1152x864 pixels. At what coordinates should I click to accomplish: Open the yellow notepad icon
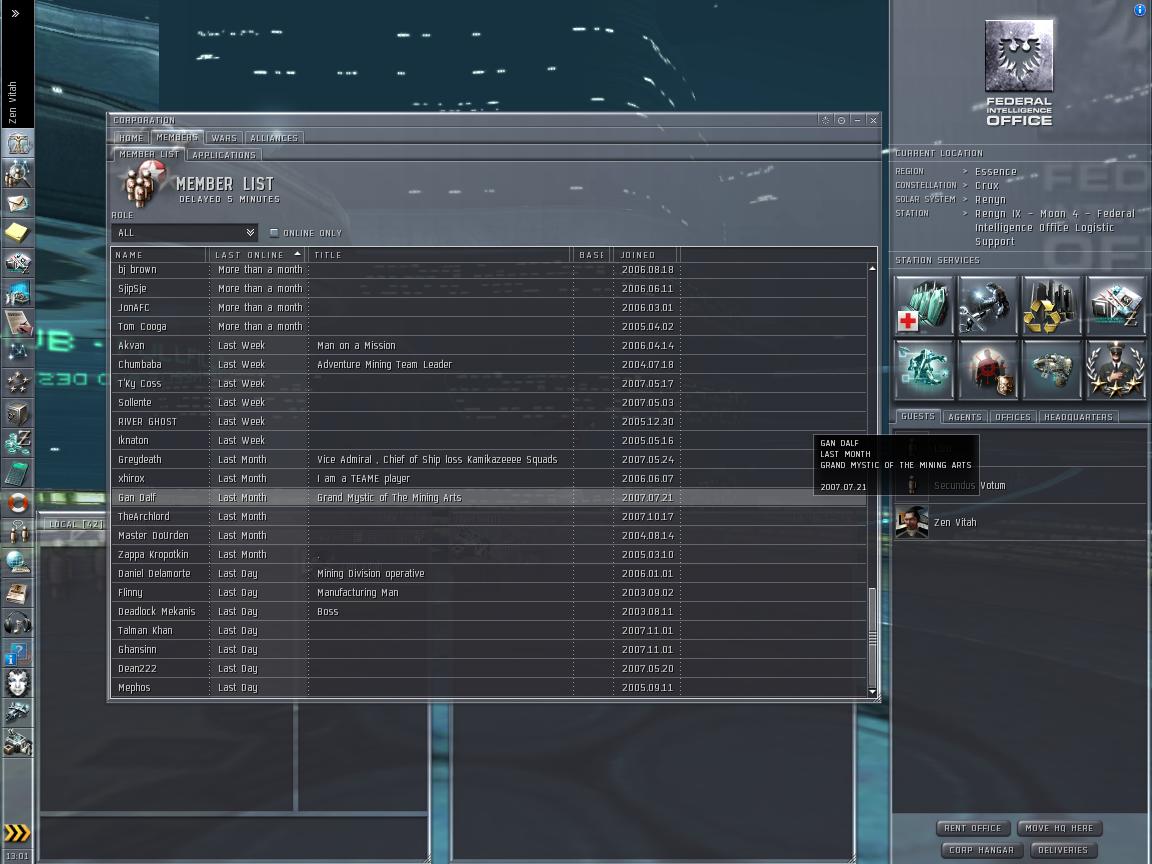18,233
